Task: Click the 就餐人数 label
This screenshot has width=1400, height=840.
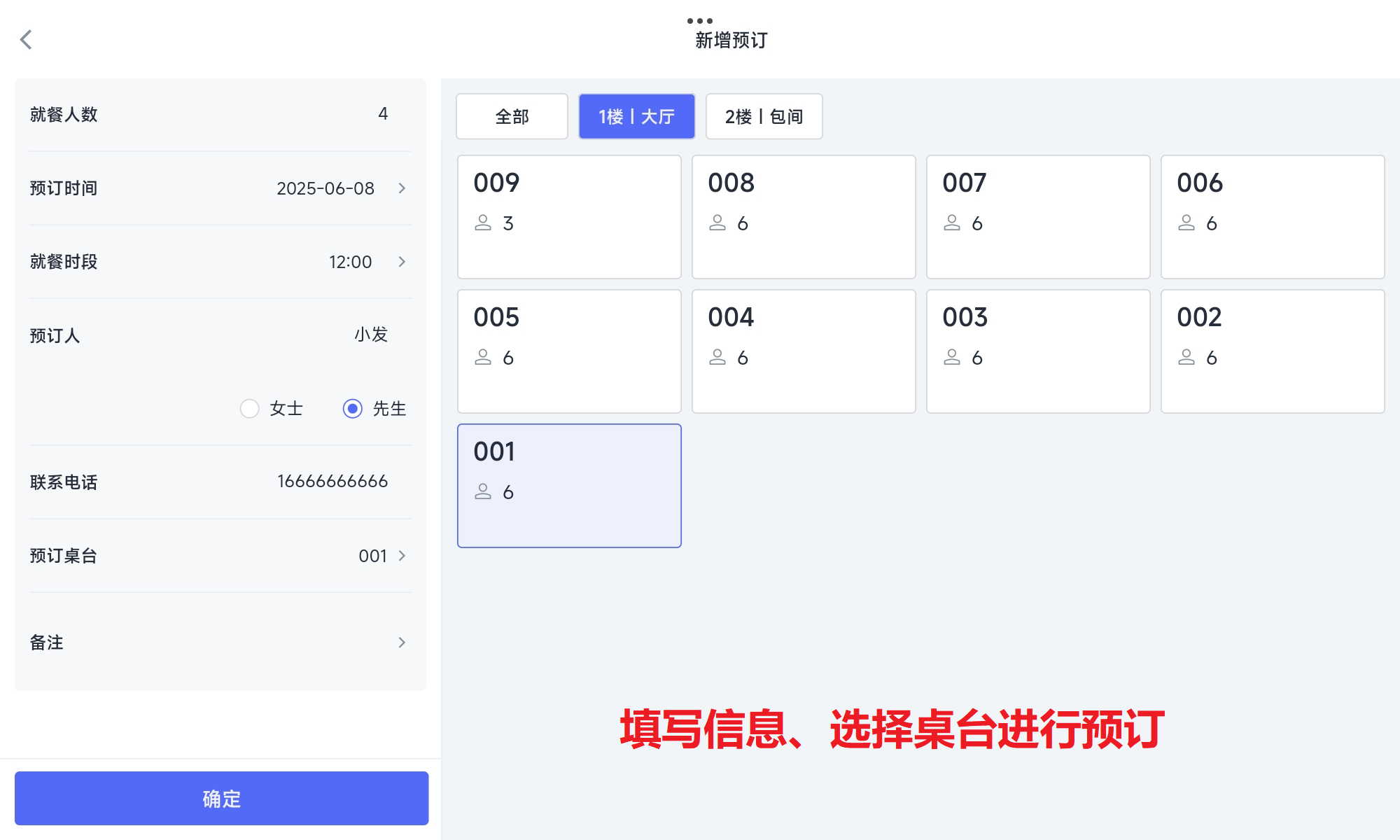Action: (64, 114)
